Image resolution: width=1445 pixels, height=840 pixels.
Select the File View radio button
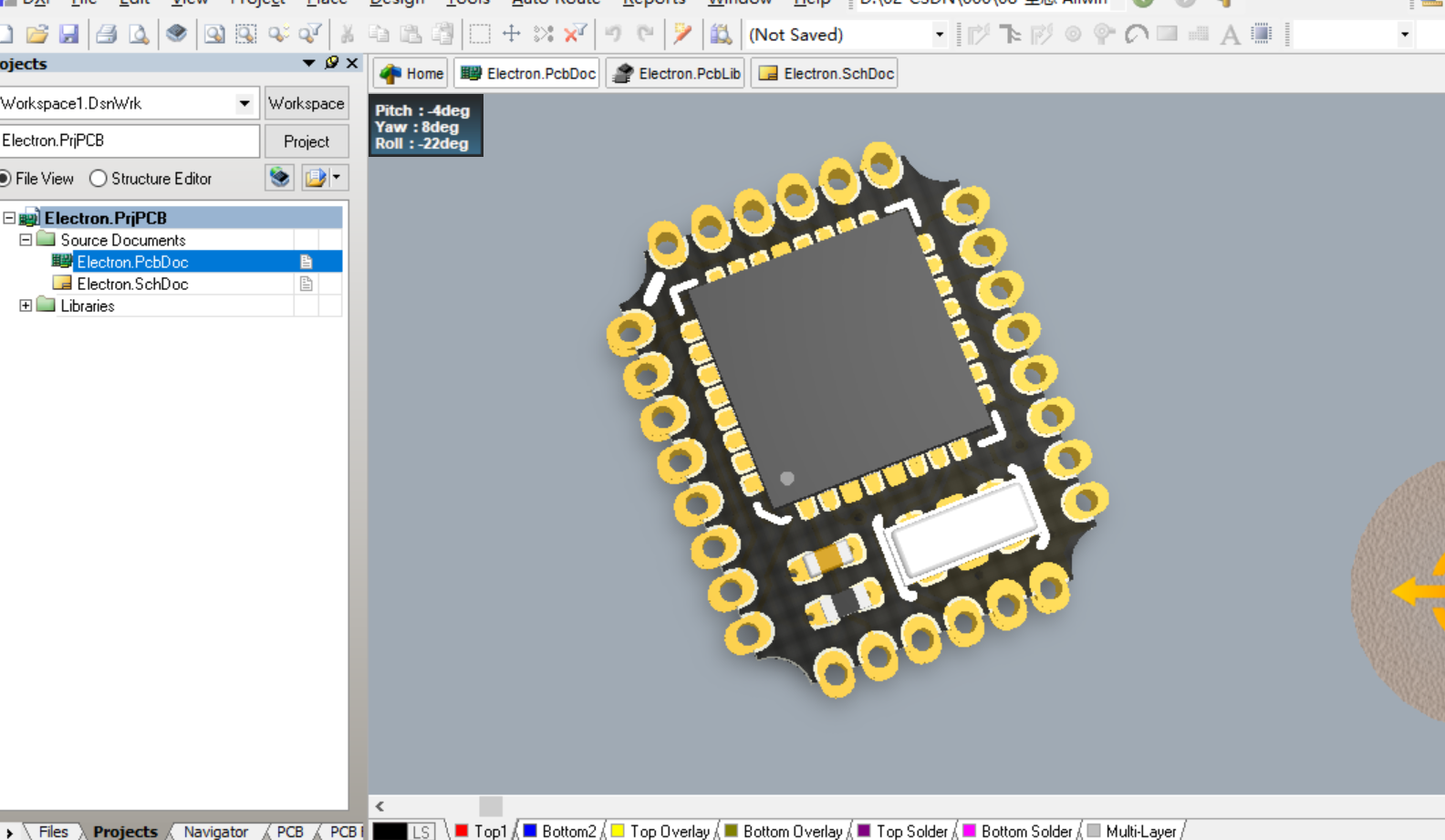(5, 179)
